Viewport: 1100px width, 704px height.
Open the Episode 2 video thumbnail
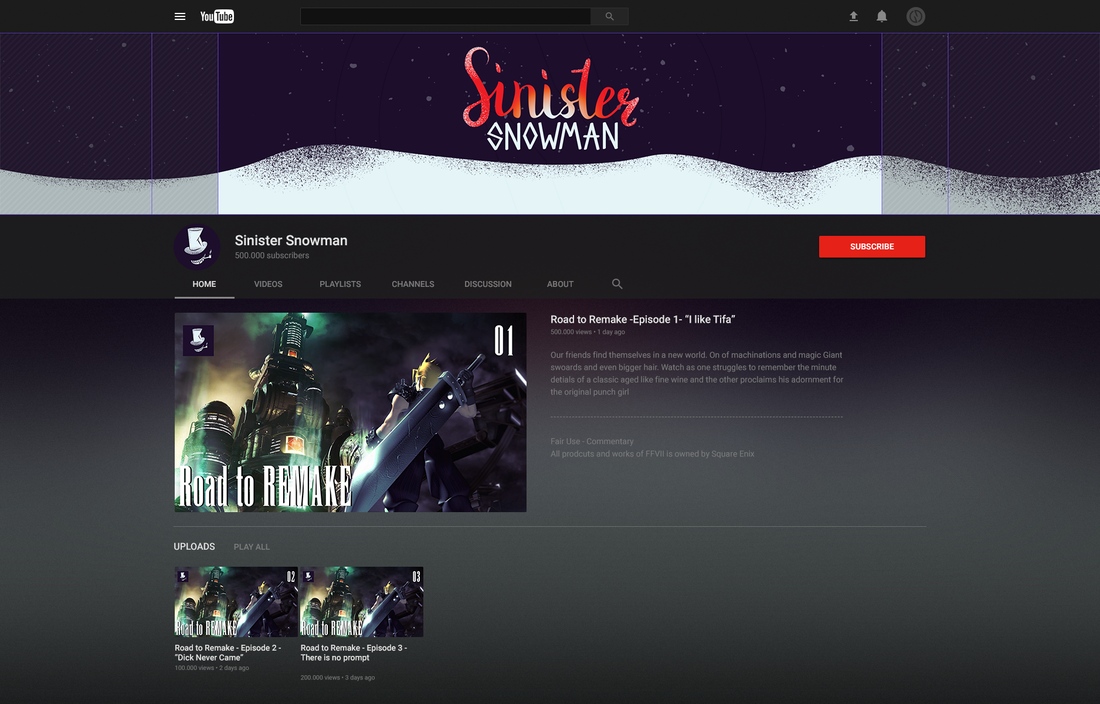236,602
